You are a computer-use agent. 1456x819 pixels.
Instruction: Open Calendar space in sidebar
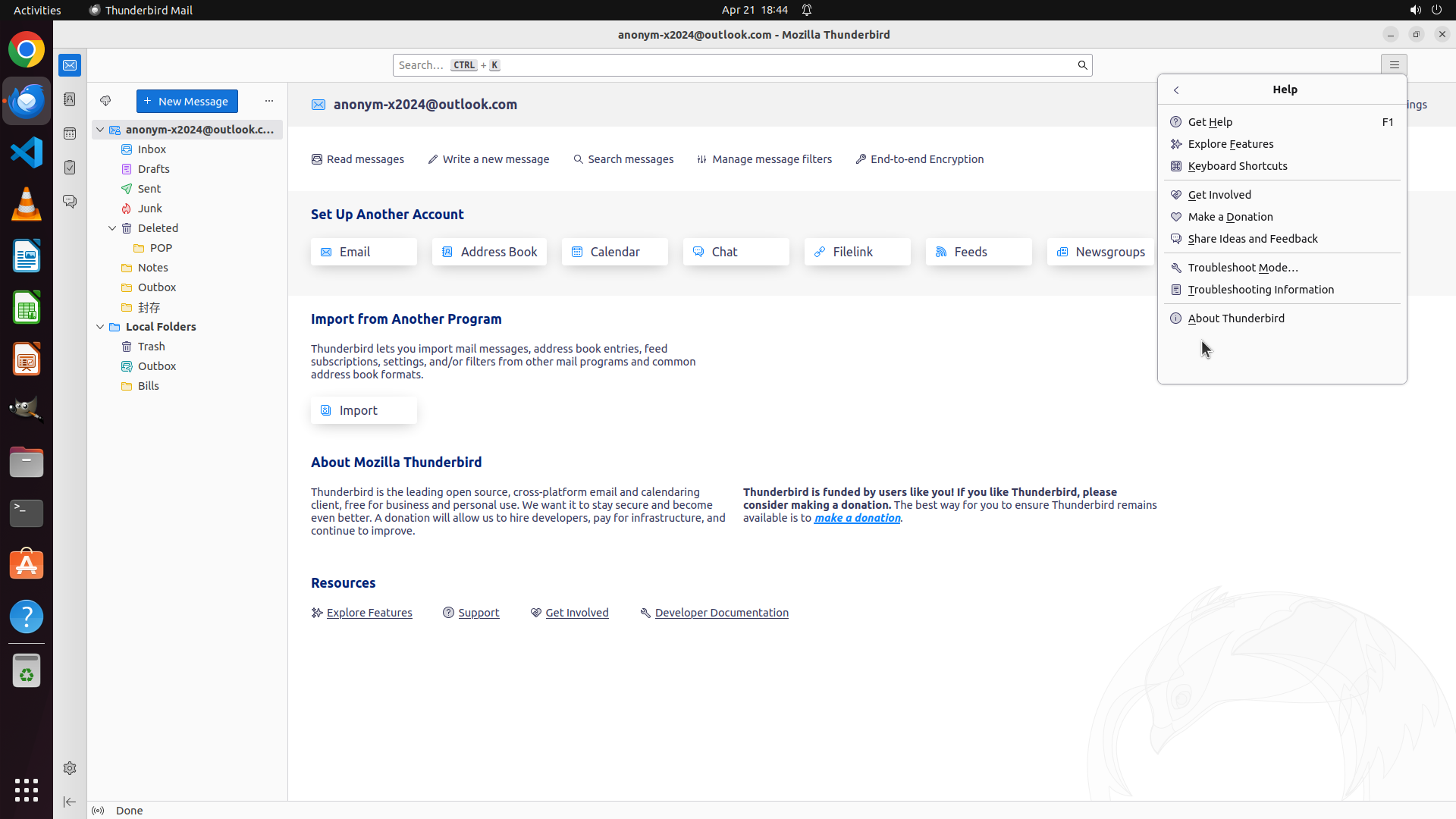pos(70,133)
